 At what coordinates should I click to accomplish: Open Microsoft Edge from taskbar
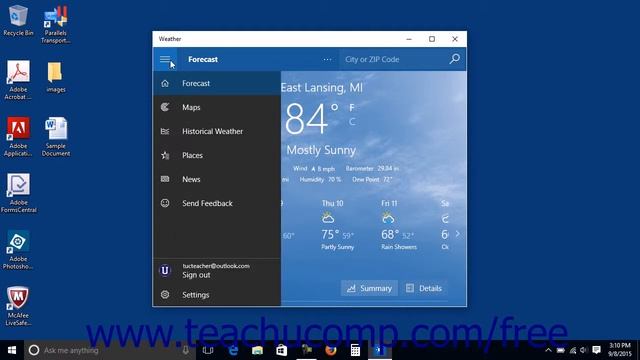tap(233, 350)
